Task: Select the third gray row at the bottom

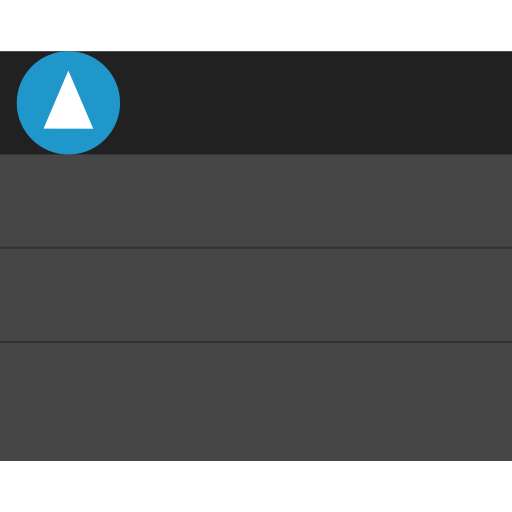Action: (256, 401)
